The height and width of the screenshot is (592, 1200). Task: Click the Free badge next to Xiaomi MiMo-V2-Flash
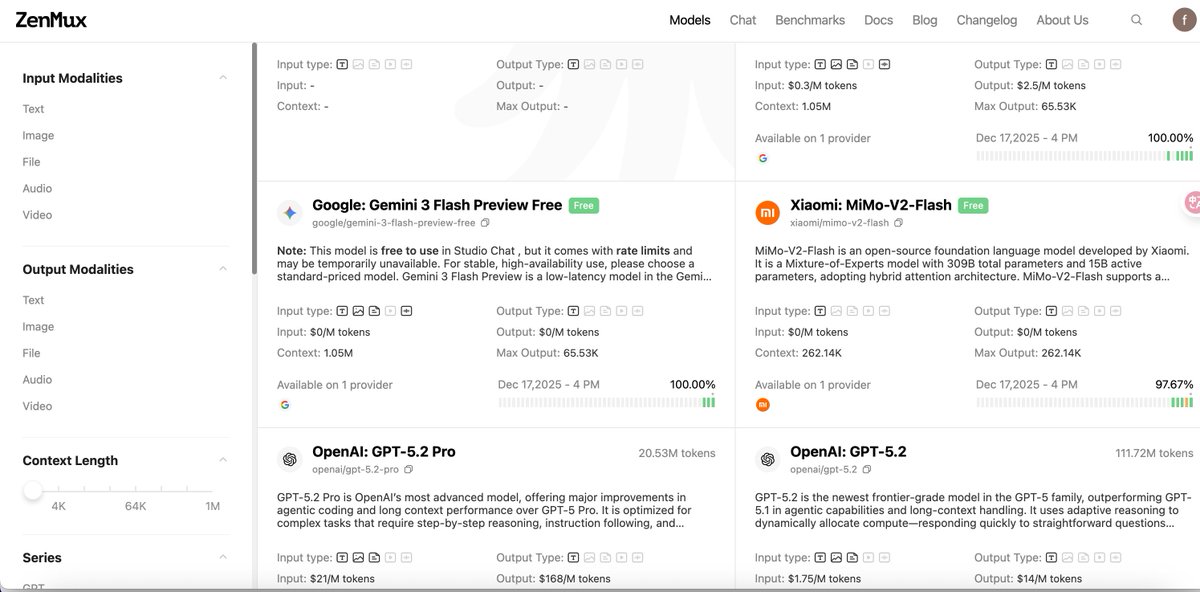pyautogui.click(x=973, y=205)
